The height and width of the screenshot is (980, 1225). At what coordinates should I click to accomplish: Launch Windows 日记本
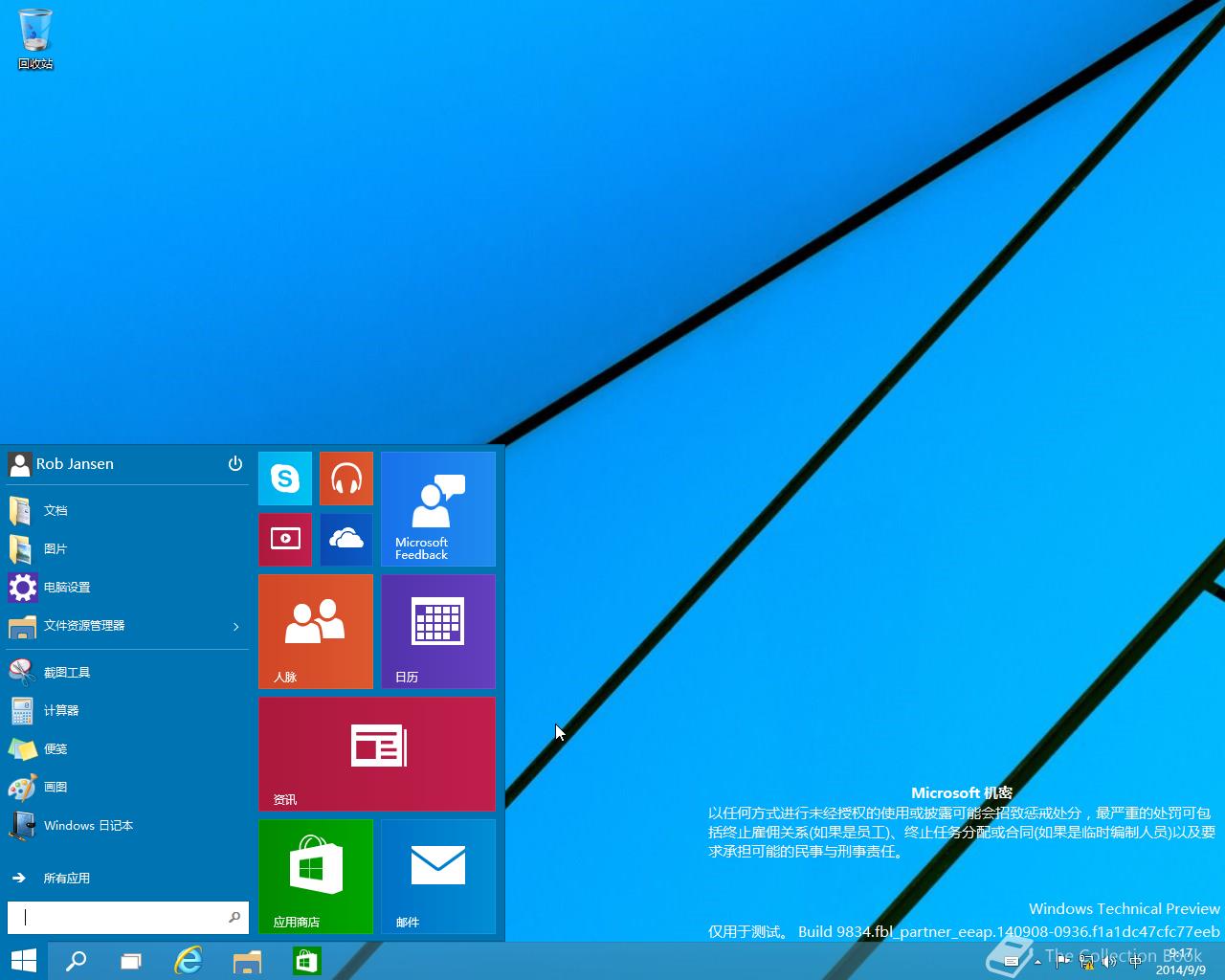(x=128, y=825)
